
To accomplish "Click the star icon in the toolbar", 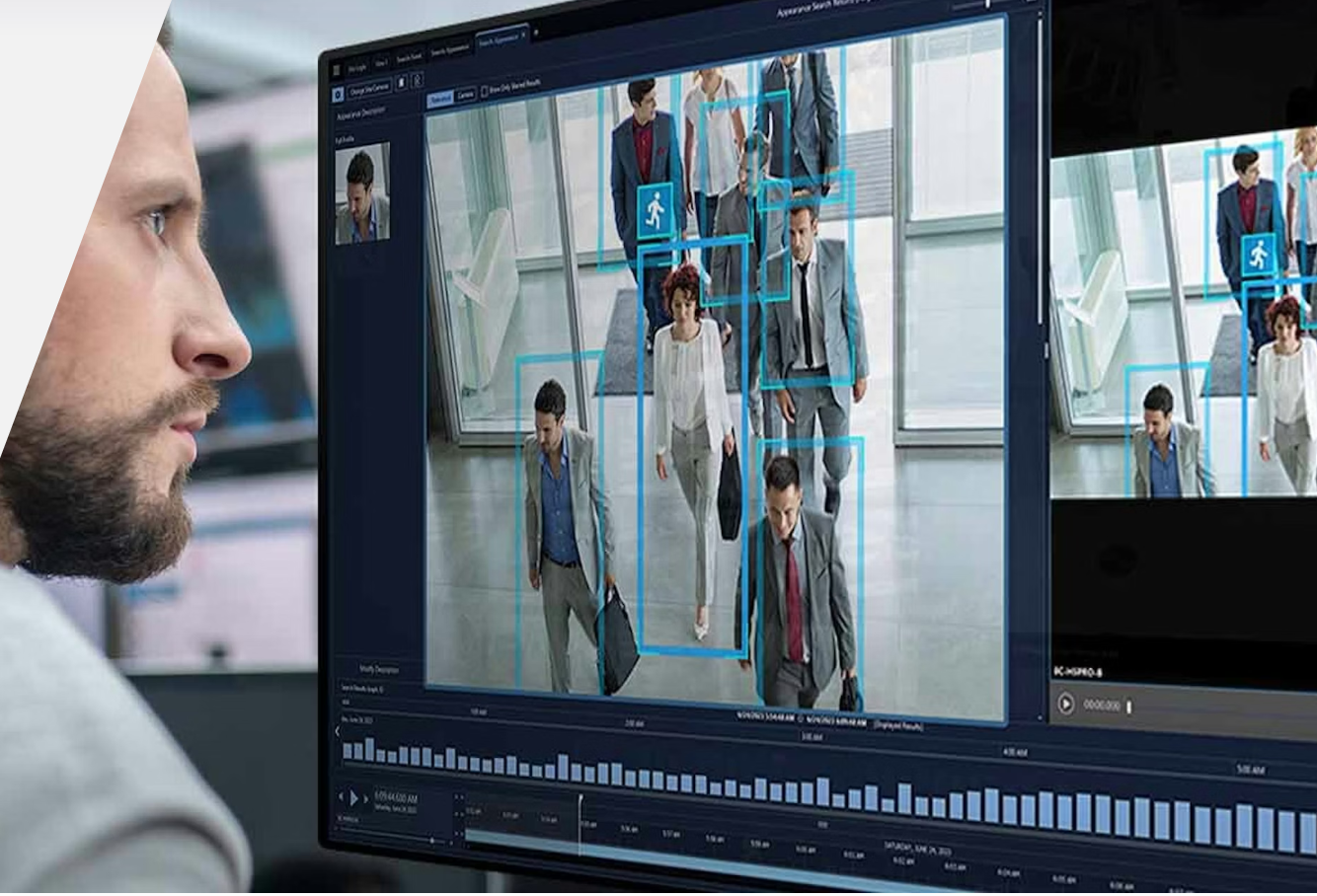I will point(418,81).
